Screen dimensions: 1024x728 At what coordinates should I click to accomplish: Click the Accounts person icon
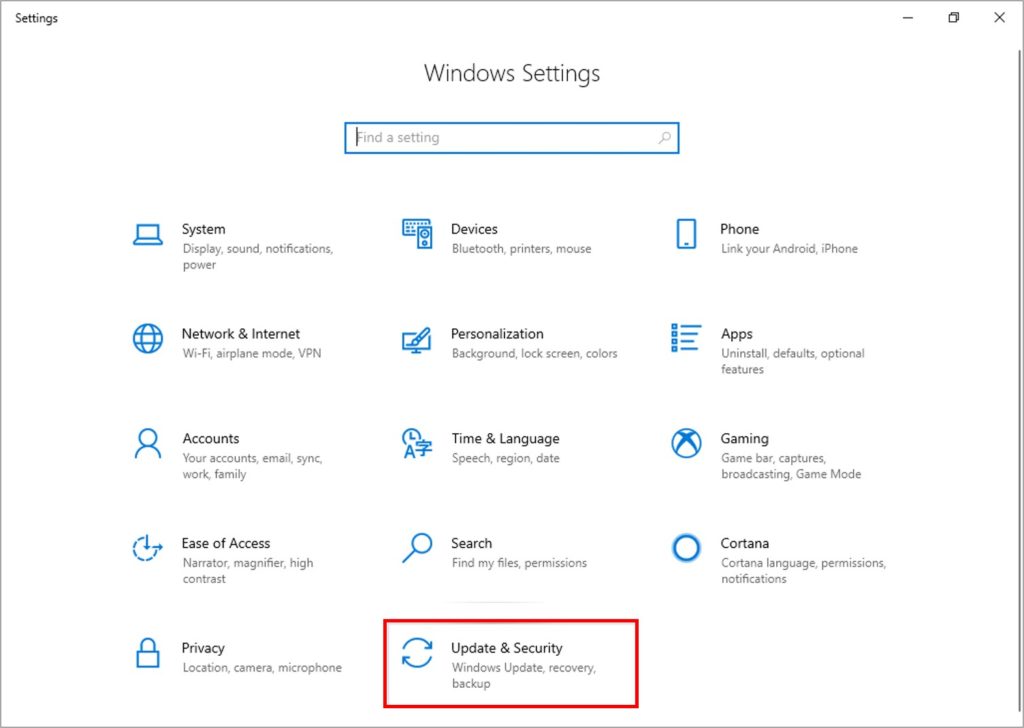click(148, 444)
